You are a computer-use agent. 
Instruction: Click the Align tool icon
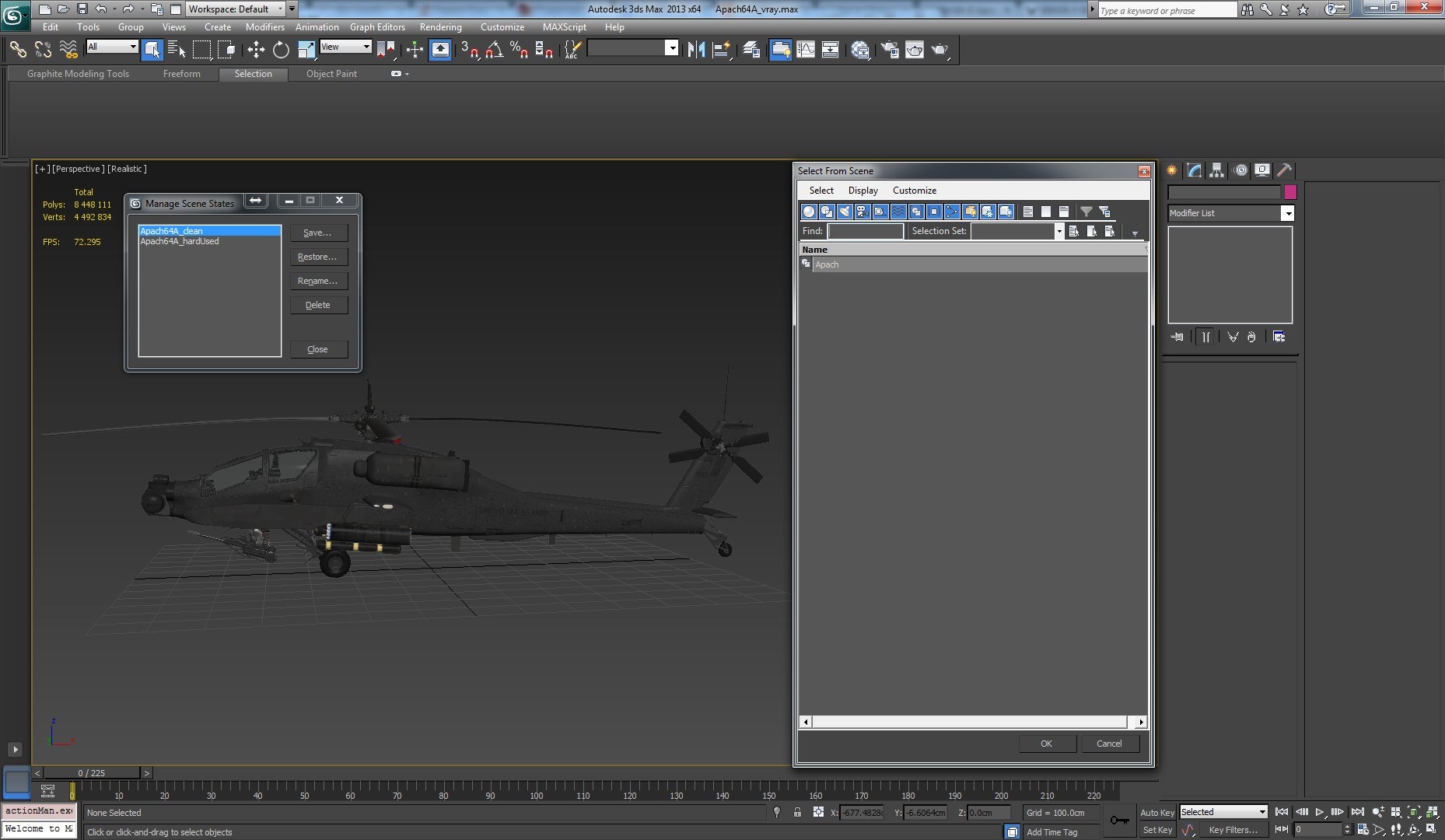722,50
